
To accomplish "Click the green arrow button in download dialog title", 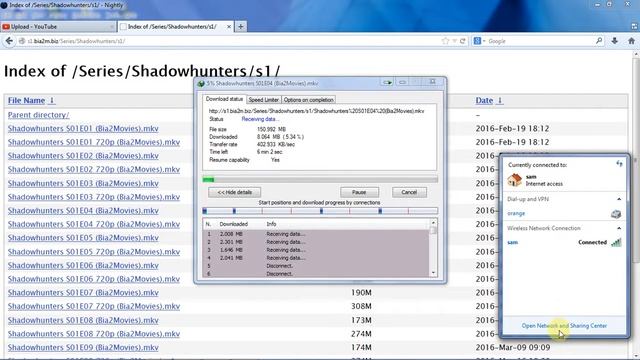I will pos(387,82).
